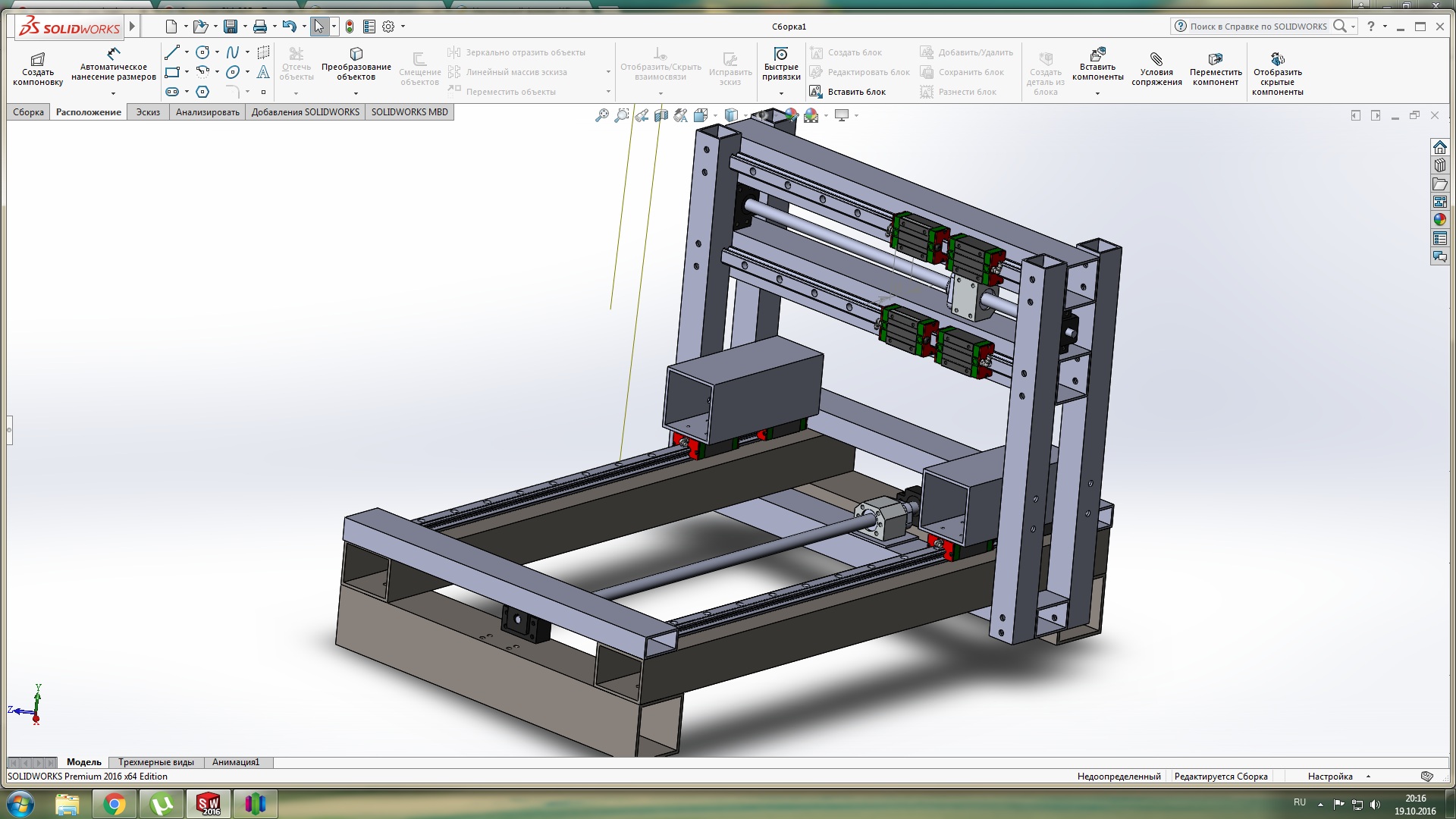Expand the Rectangle tool dropdown arrow
Screen dimensions: 1456x819
coord(187,72)
